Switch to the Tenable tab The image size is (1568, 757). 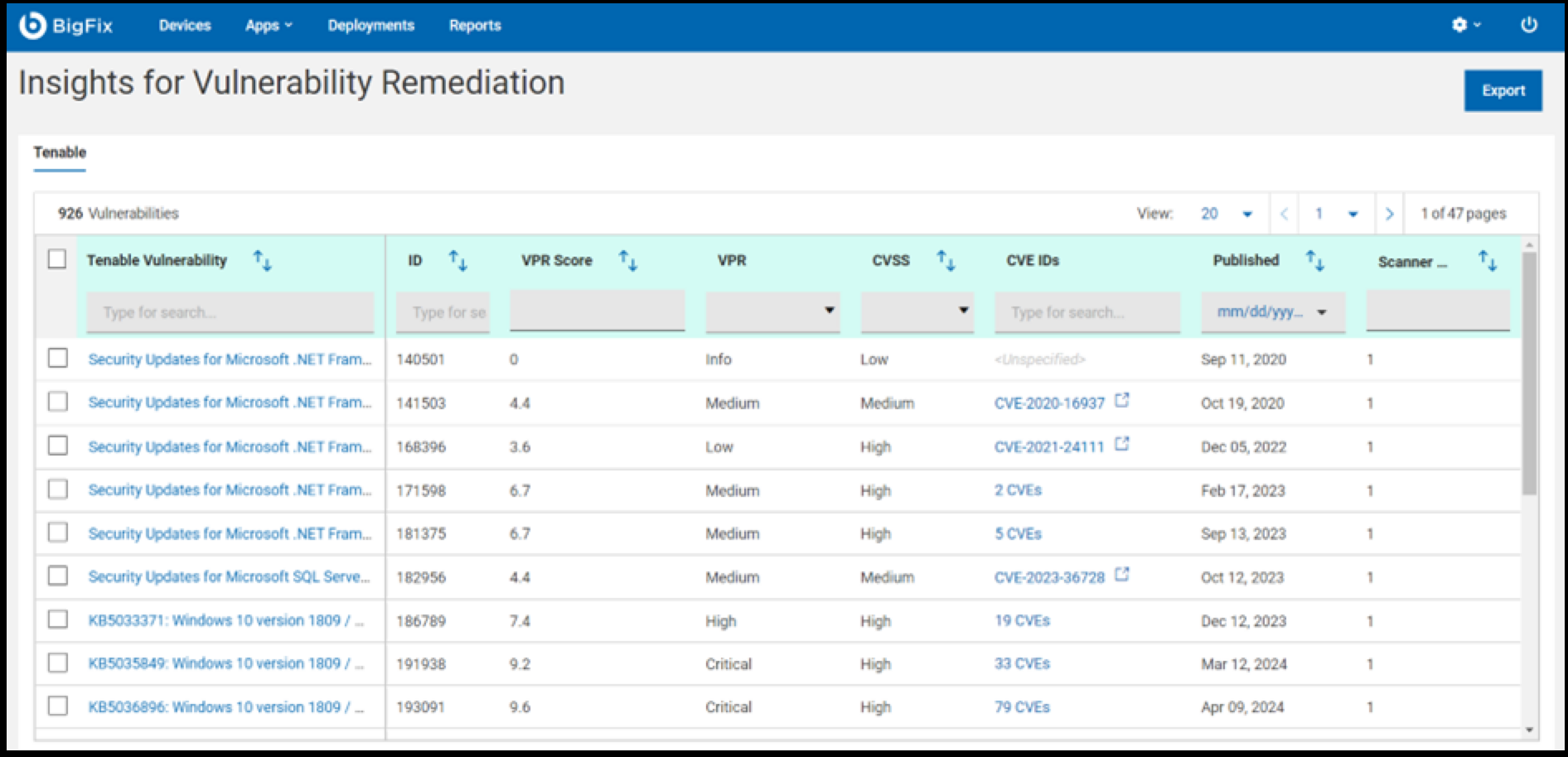click(60, 152)
